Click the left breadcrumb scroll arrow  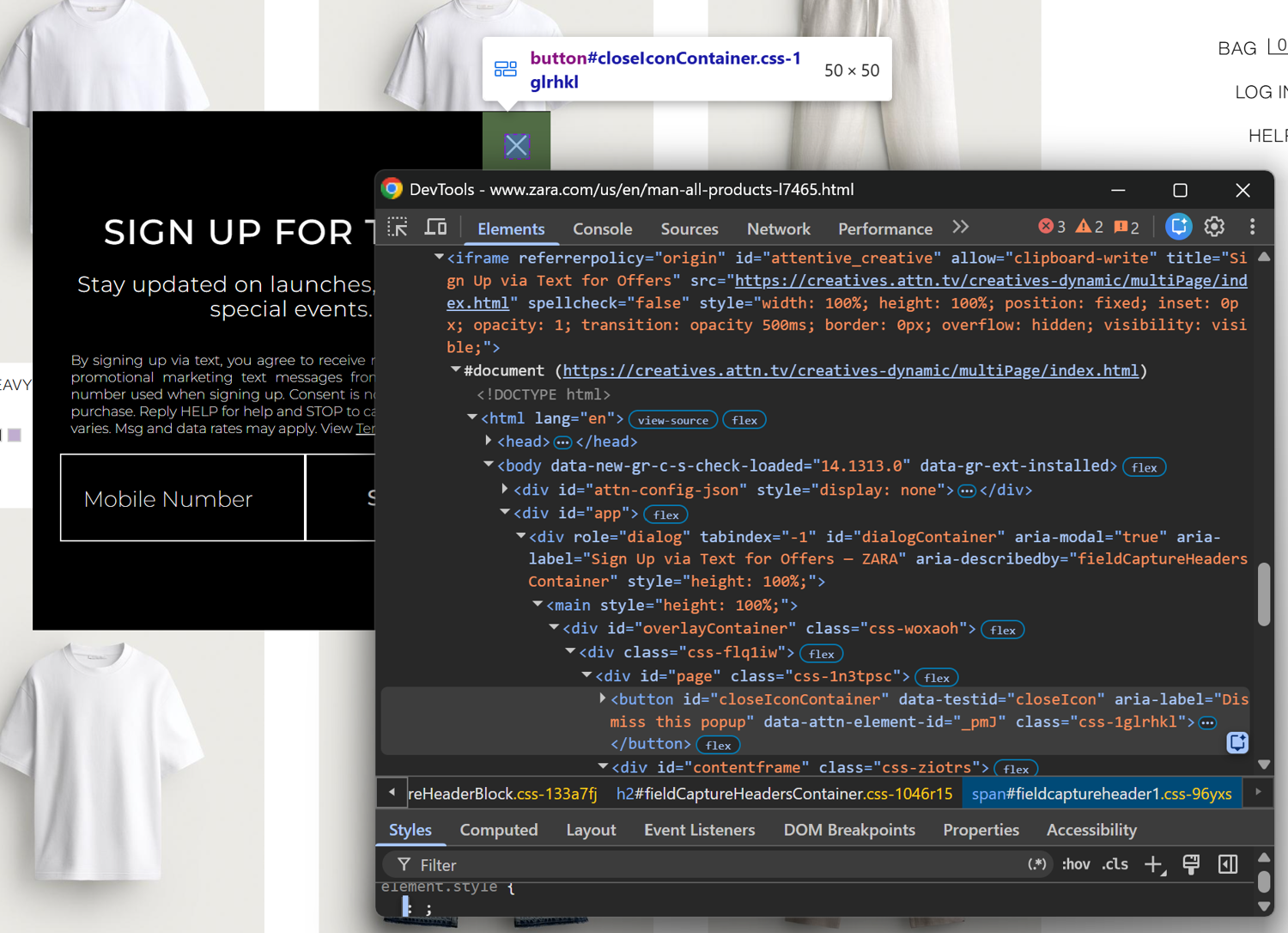pyautogui.click(x=392, y=792)
